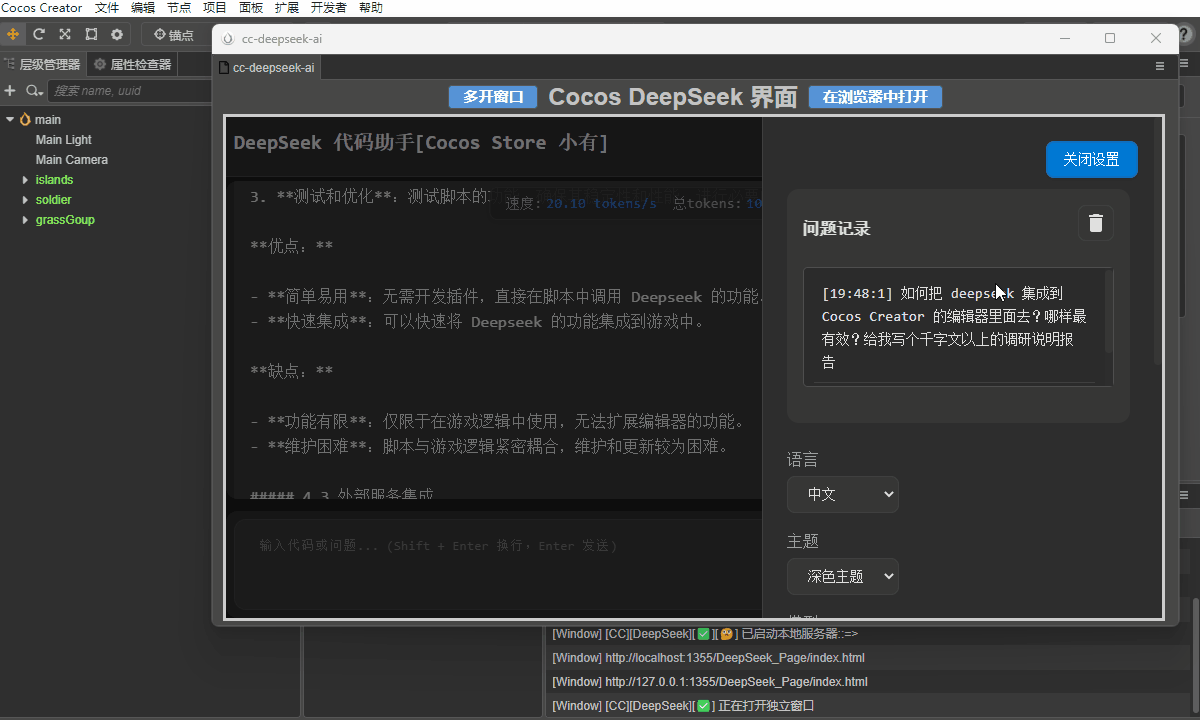Maximize the cc-deepseek-ai window
This screenshot has width=1200, height=720.
point(1110,39)
